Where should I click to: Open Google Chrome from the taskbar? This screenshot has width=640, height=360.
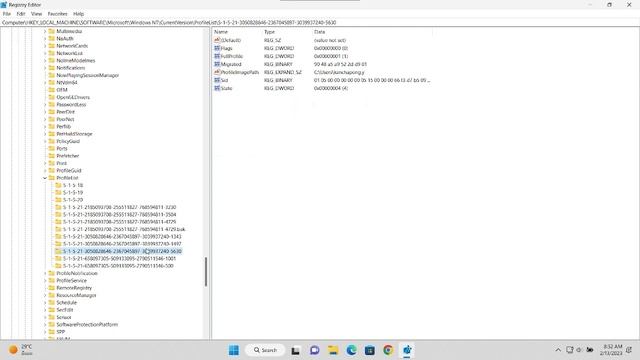pos(388,350)
